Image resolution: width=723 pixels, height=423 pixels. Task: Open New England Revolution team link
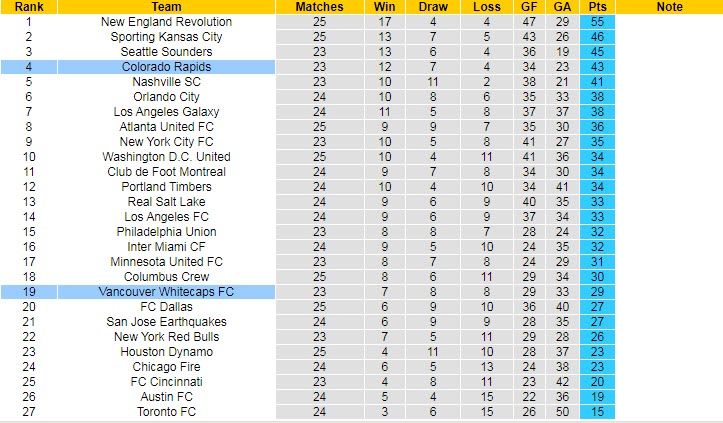click(166, 22)
